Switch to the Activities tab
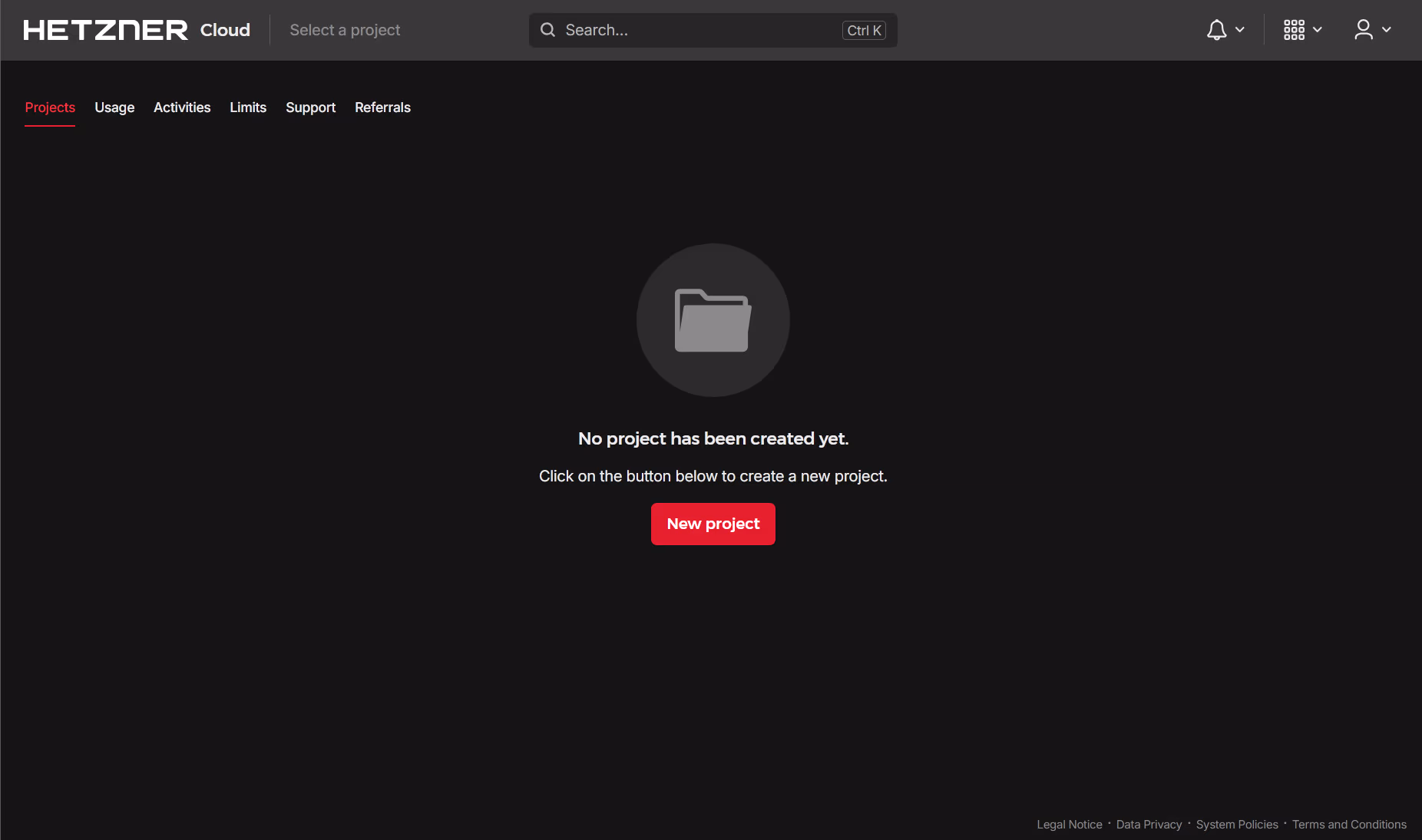This screenshot has height=840, width=1422. (x=182, y=107)
